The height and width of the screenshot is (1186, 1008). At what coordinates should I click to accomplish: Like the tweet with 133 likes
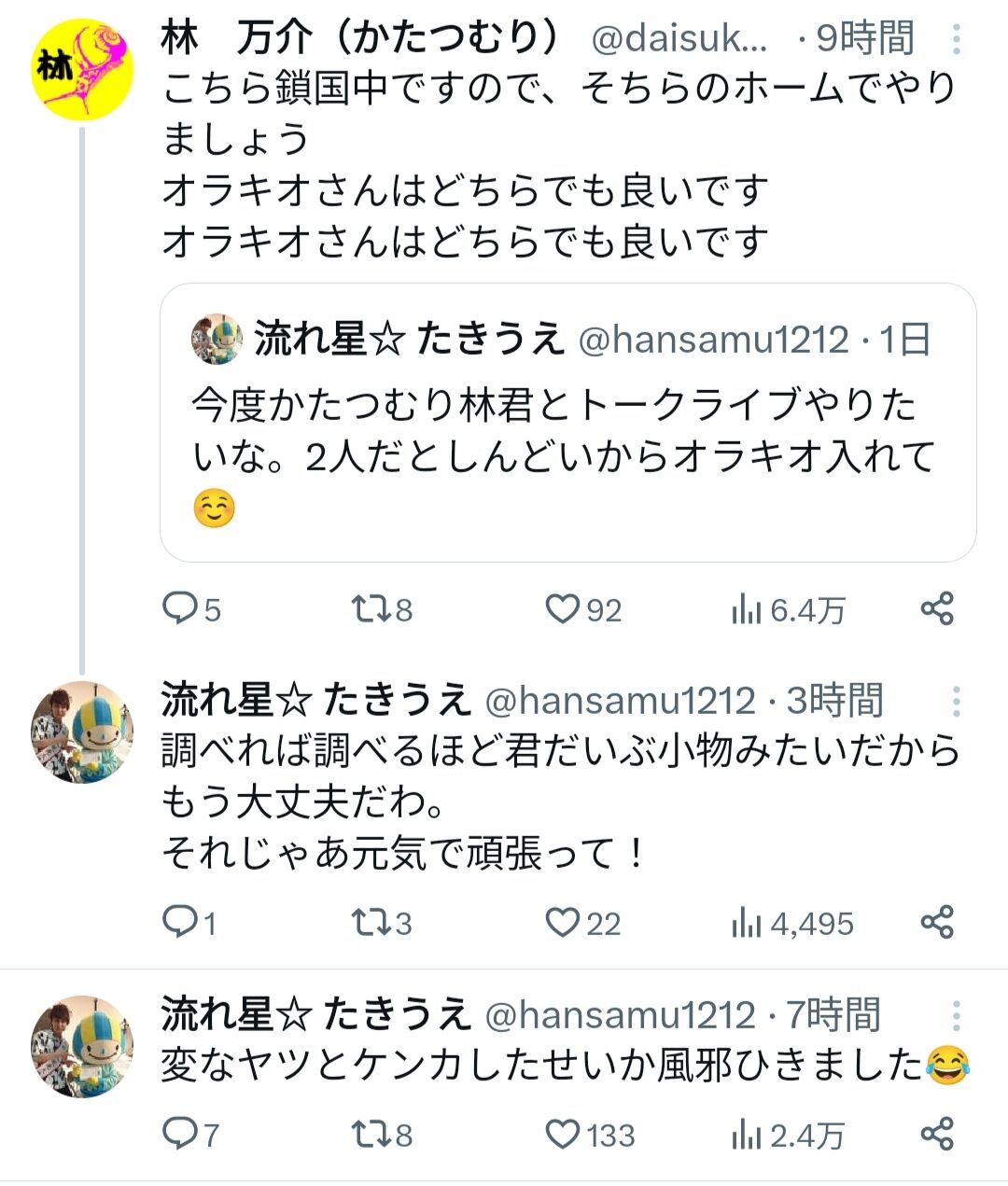pyautogui.click(x=590, y=1135)
